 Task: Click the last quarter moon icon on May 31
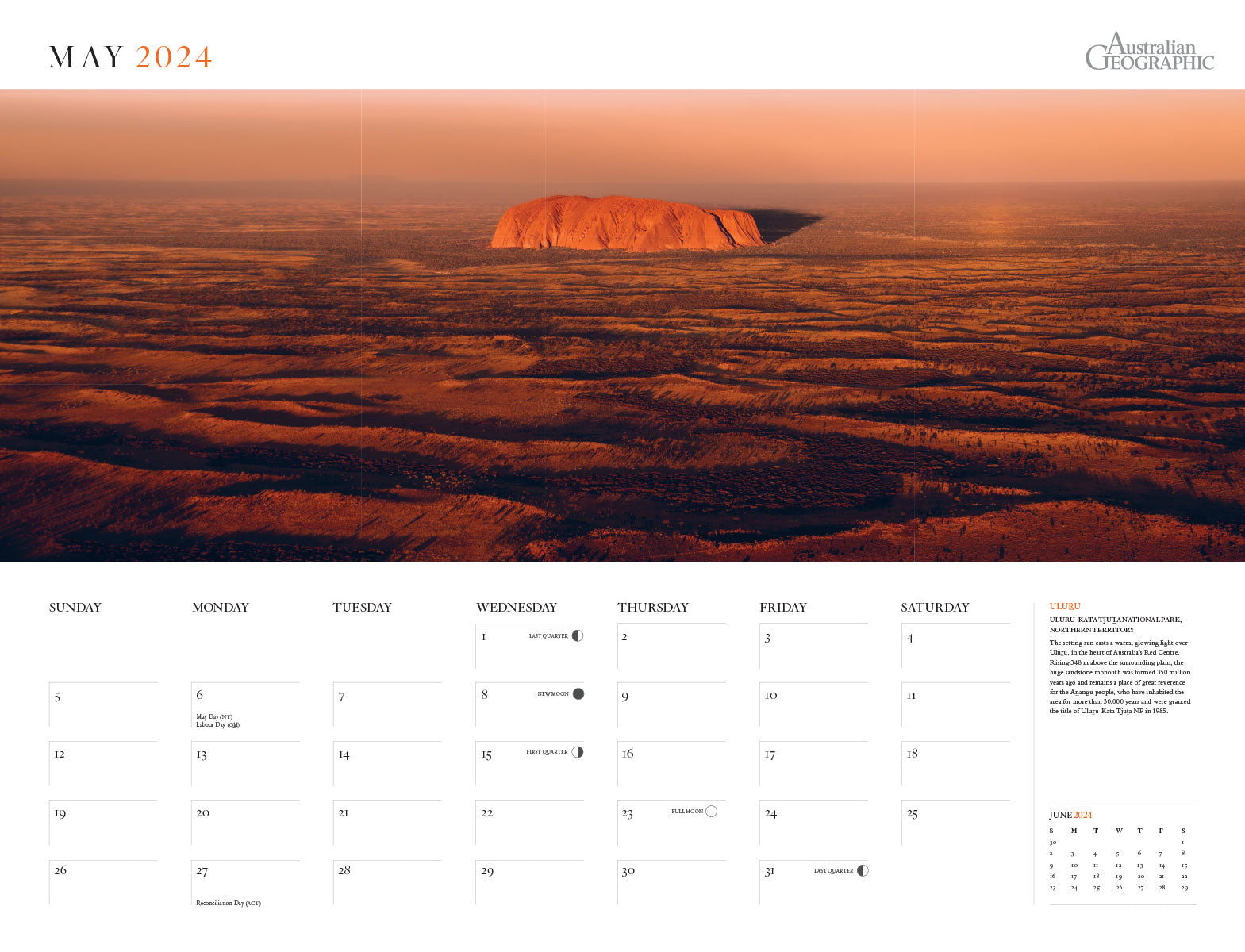pyautogui.click(x=863, y=870)
